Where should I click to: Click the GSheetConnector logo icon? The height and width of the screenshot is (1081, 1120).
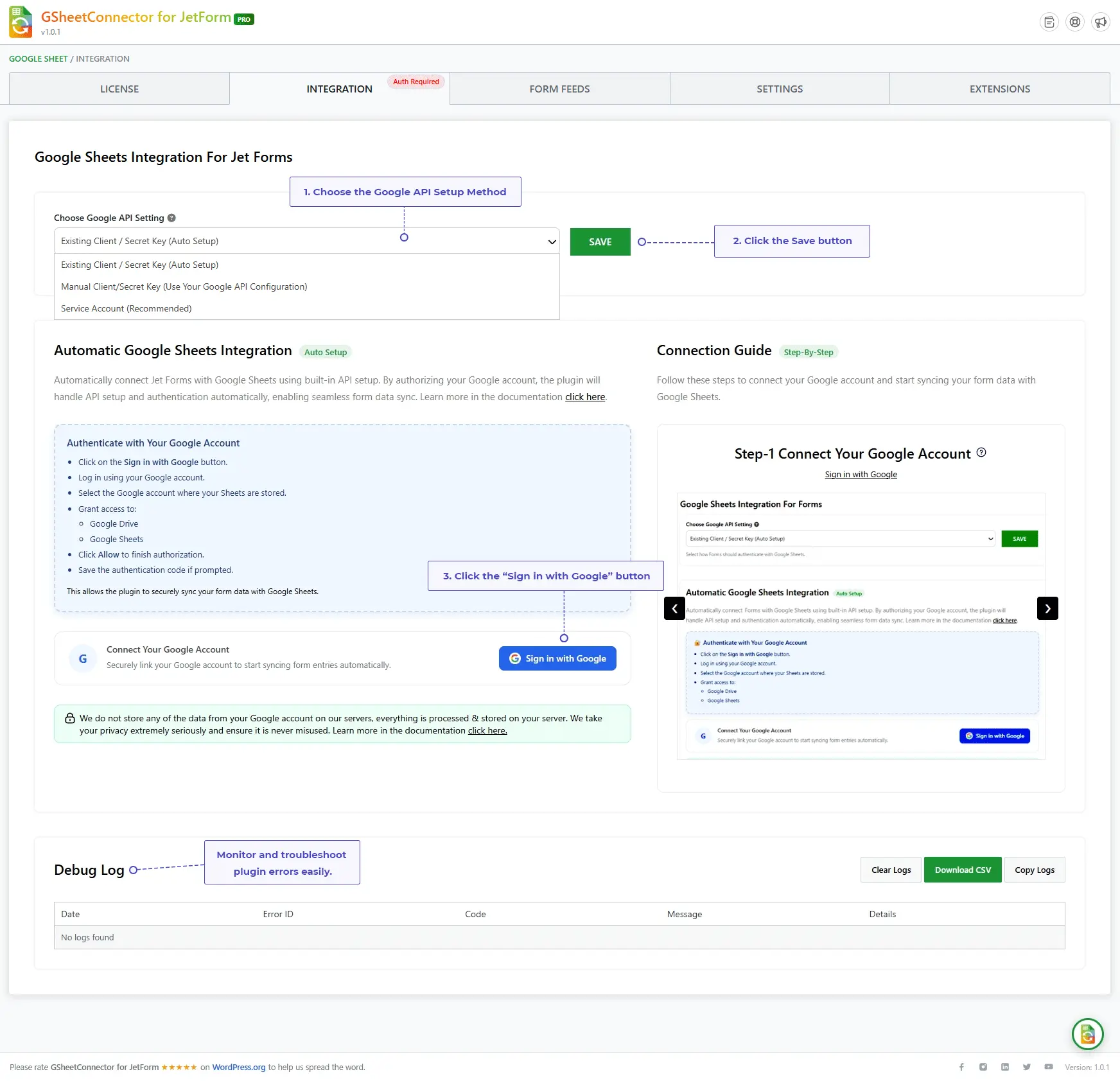click(x=21, y=22)
